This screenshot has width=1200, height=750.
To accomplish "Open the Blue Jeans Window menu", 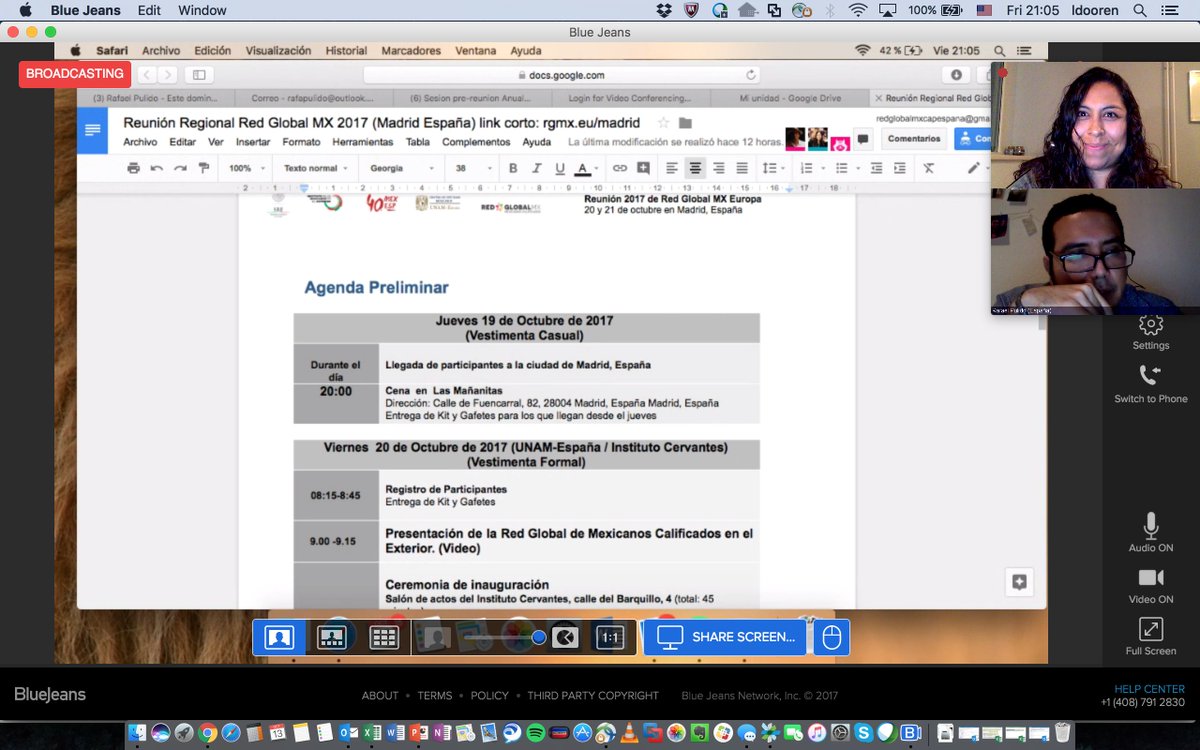I will (x=202, y=10).
